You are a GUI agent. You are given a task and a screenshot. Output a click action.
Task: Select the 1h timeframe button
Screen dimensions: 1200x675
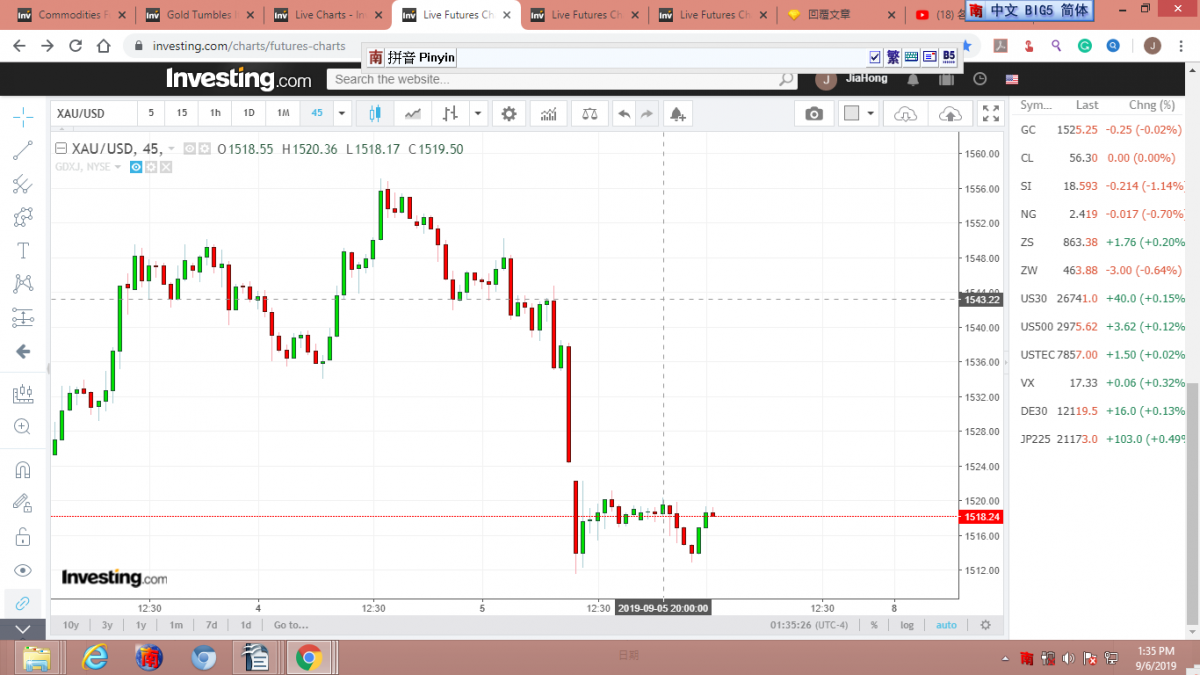[x=215, y=114]
